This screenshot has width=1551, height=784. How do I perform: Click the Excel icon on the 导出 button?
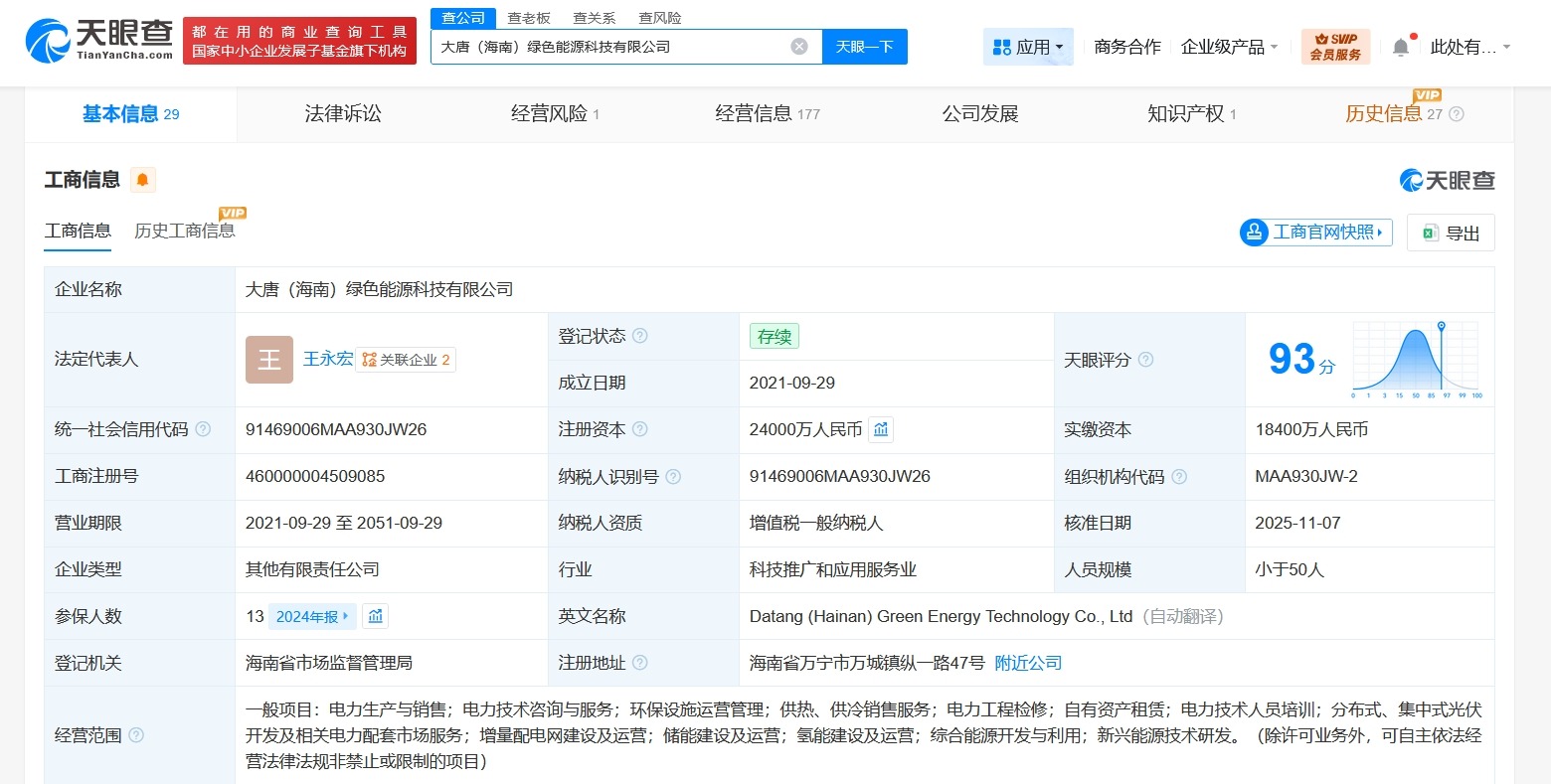pyautogui.click(x=1433, y=233)
